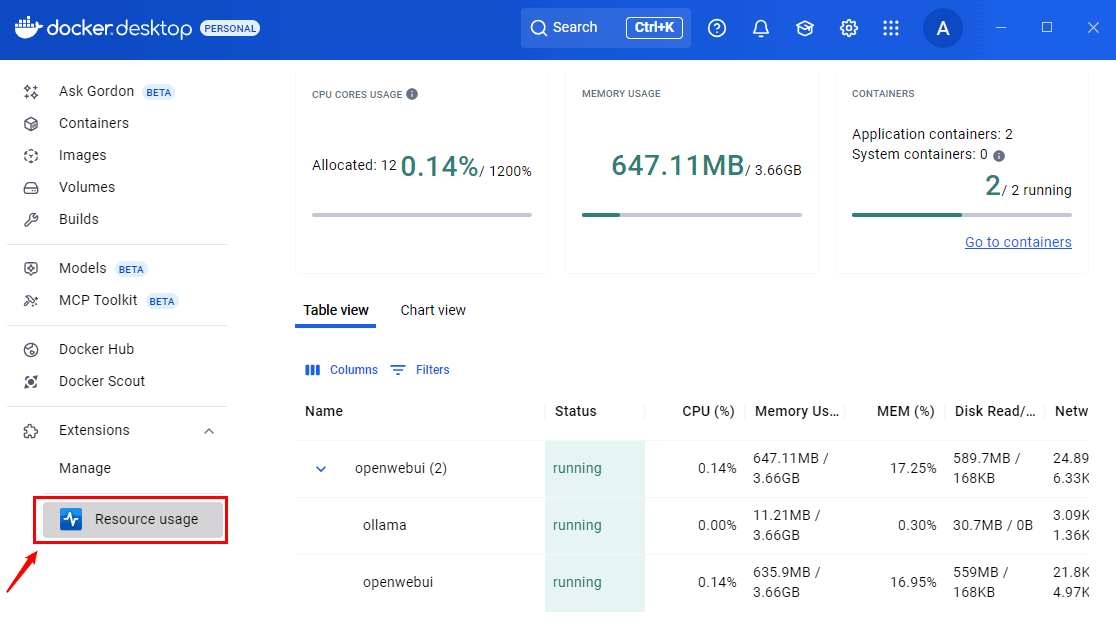Click the memory usage progress bar
1116x639 pixels.
point(692,215)
